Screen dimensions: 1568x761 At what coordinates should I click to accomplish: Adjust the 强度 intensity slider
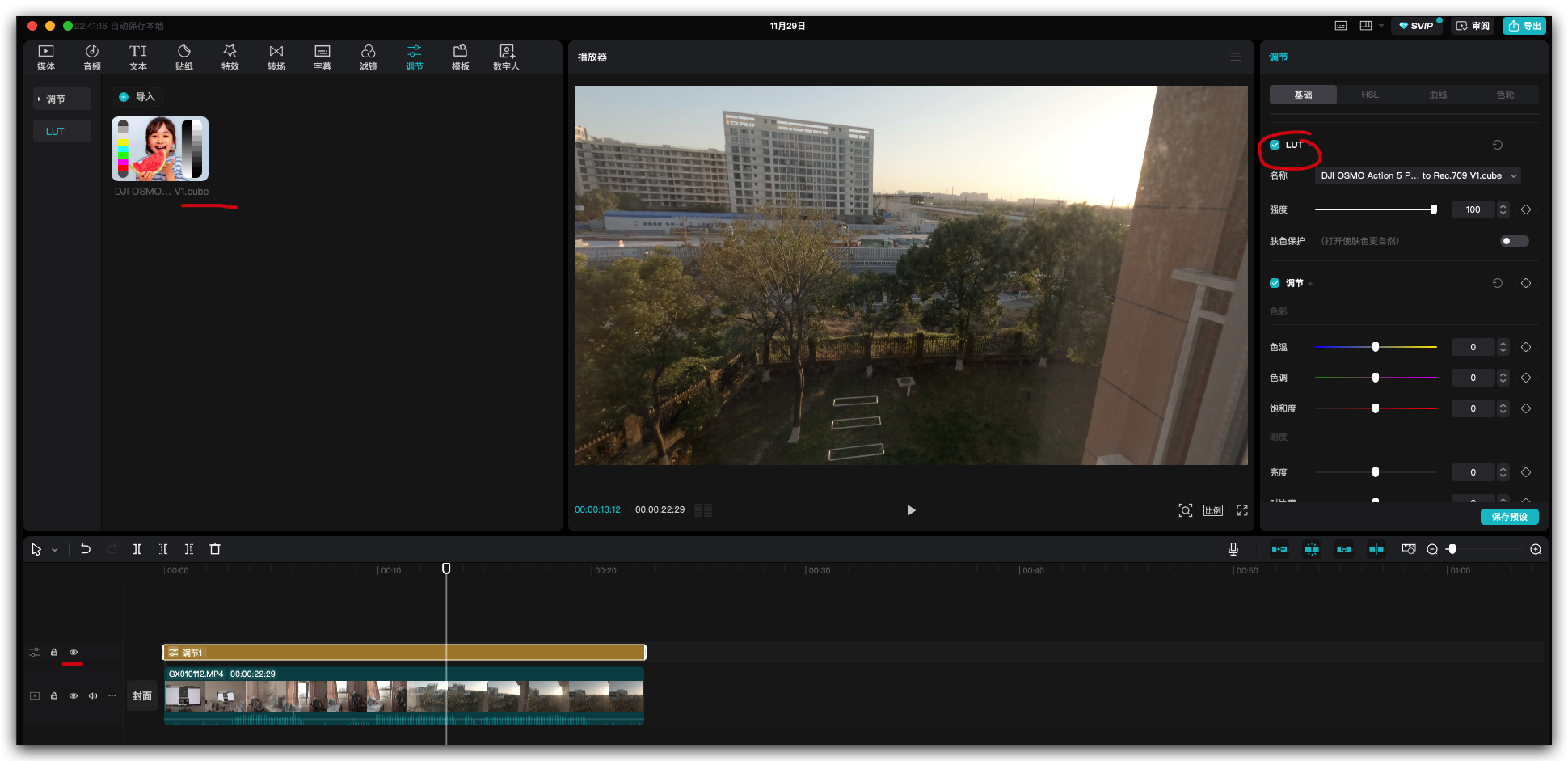(x=1374, y=209)
